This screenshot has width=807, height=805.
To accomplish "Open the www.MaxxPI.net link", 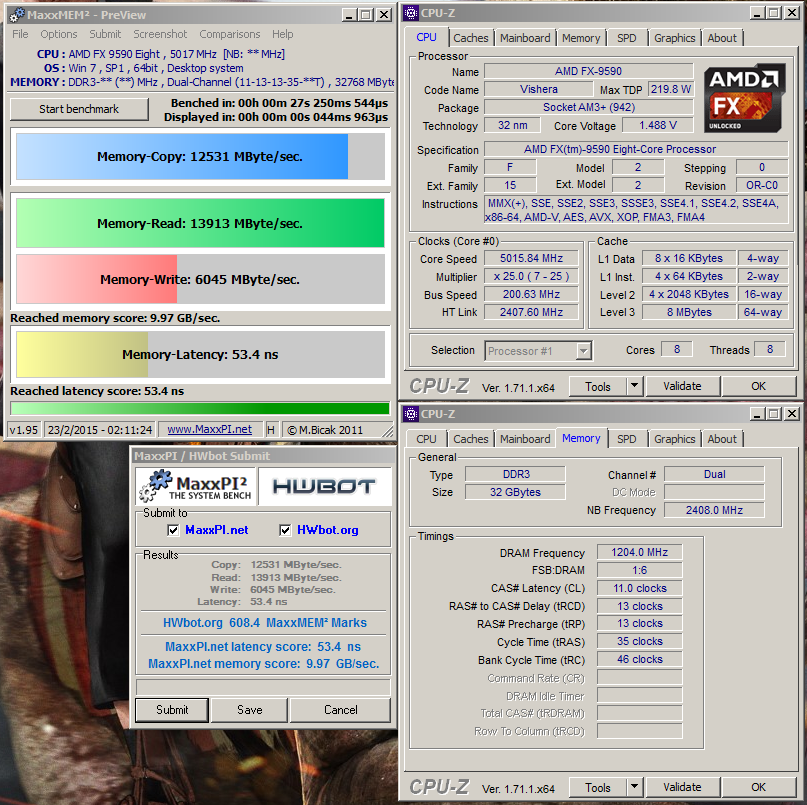I will coord(209,429).
